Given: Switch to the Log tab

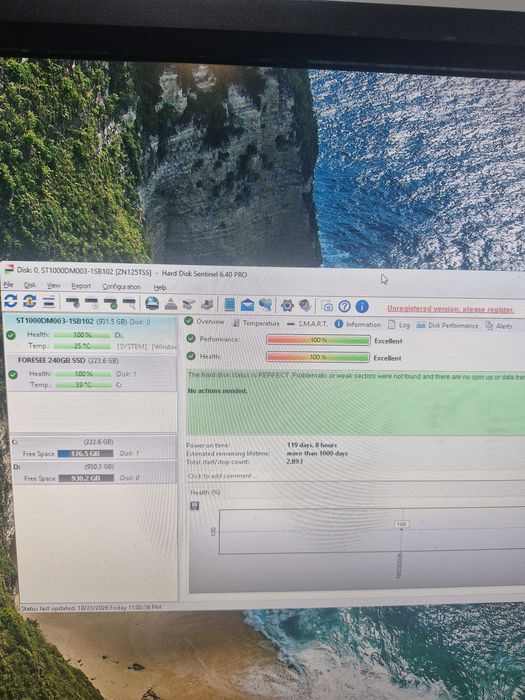Looking at the screenshot, I should click(x=399, y=325).
